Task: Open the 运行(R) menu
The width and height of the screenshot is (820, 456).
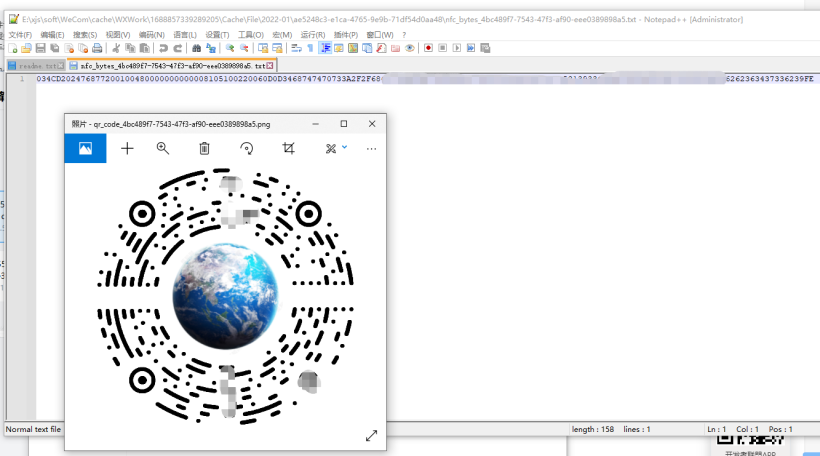Action: (x=313, y=35)
